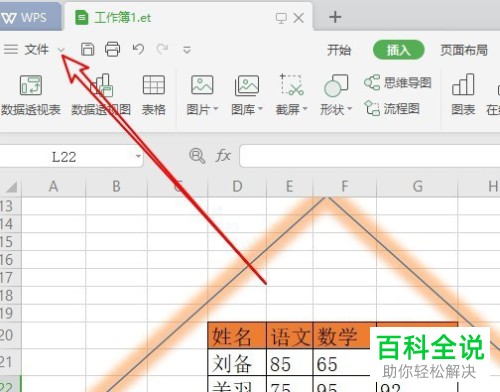Insert a 数据透视表 pivot table

coord(31,95)
